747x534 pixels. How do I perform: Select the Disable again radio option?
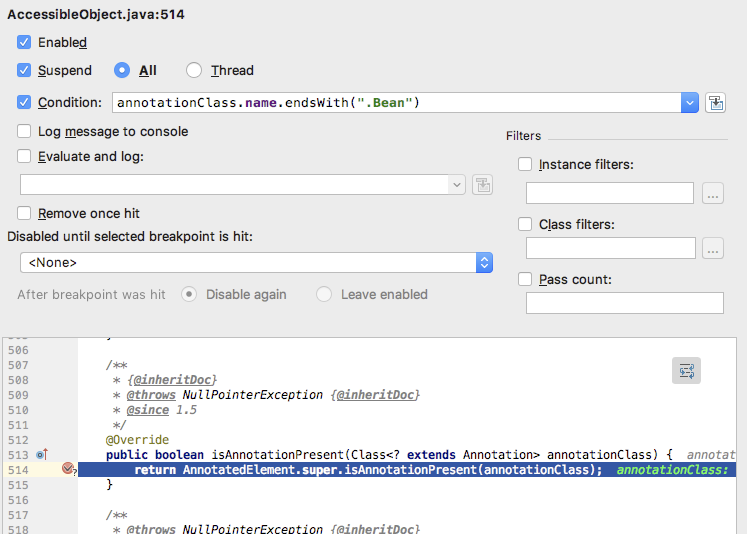tap(189, 294)
